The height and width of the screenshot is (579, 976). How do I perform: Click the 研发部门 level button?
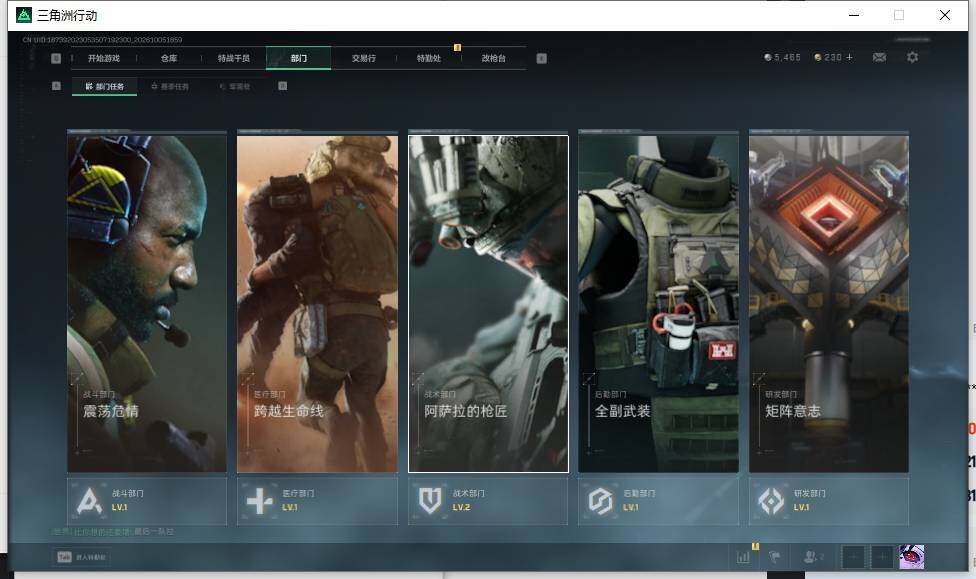[829, 501]
